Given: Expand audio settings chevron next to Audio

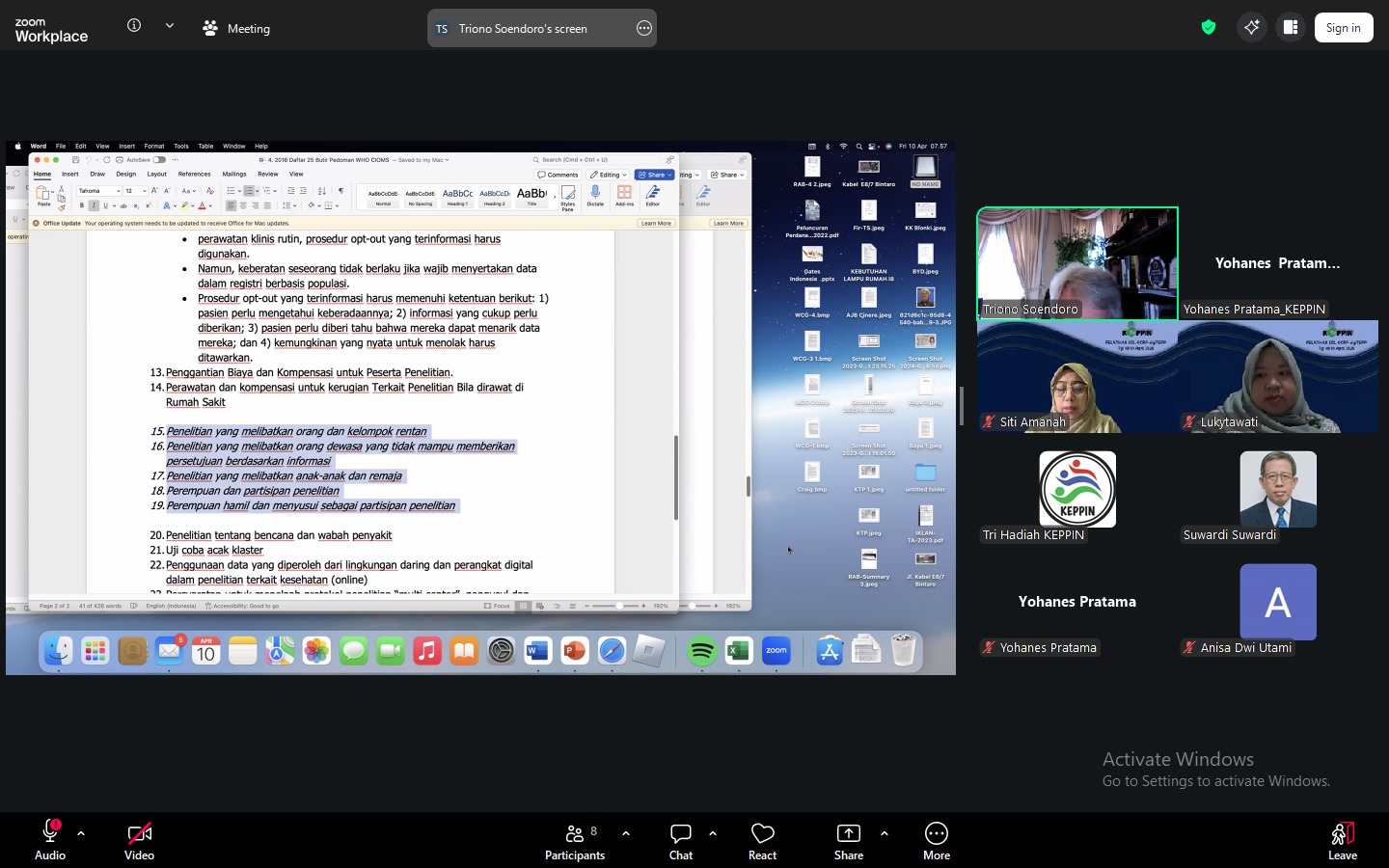Looking at the screenshot, I should click(81, 833).
